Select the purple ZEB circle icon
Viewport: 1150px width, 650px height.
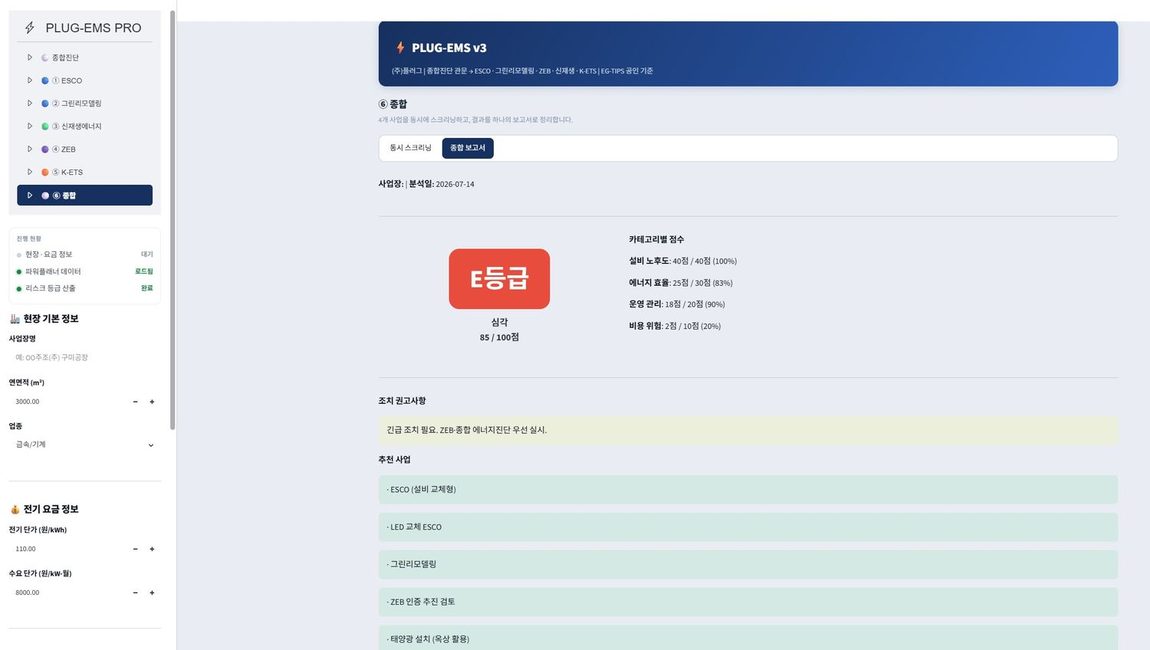pyautogui.click(x=45, y=149)
